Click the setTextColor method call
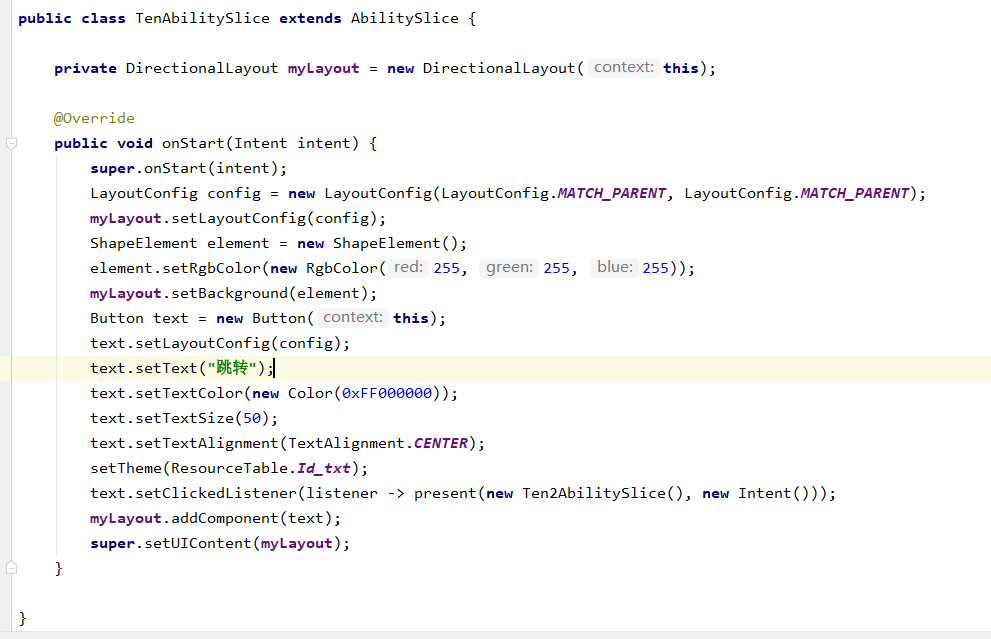The height and width of the screenshot is (639, 991). tap(189, 393)
